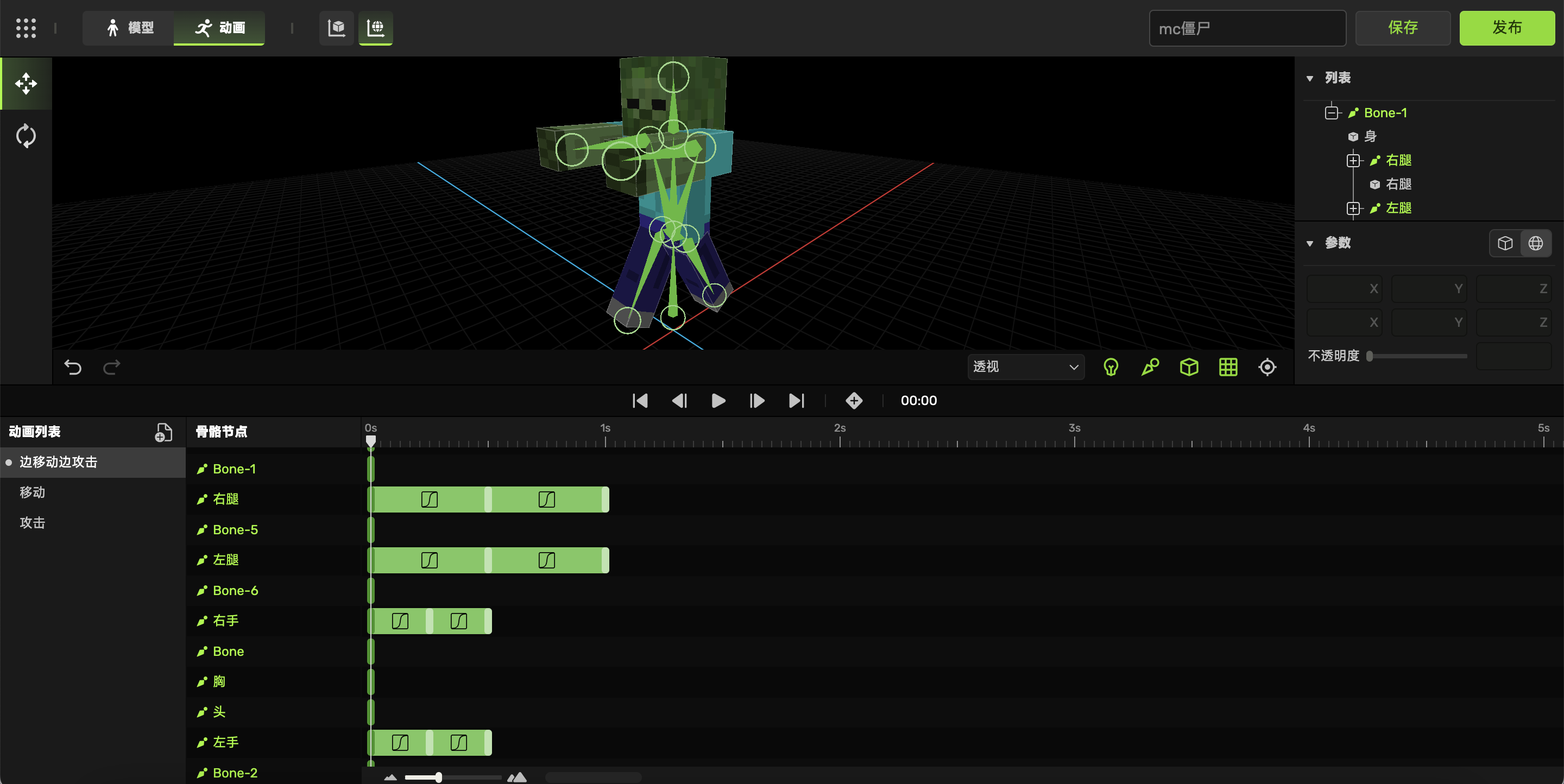This screenshot has width=1564, height=784.
Task: Jump to the last frame
Action: 797,401
